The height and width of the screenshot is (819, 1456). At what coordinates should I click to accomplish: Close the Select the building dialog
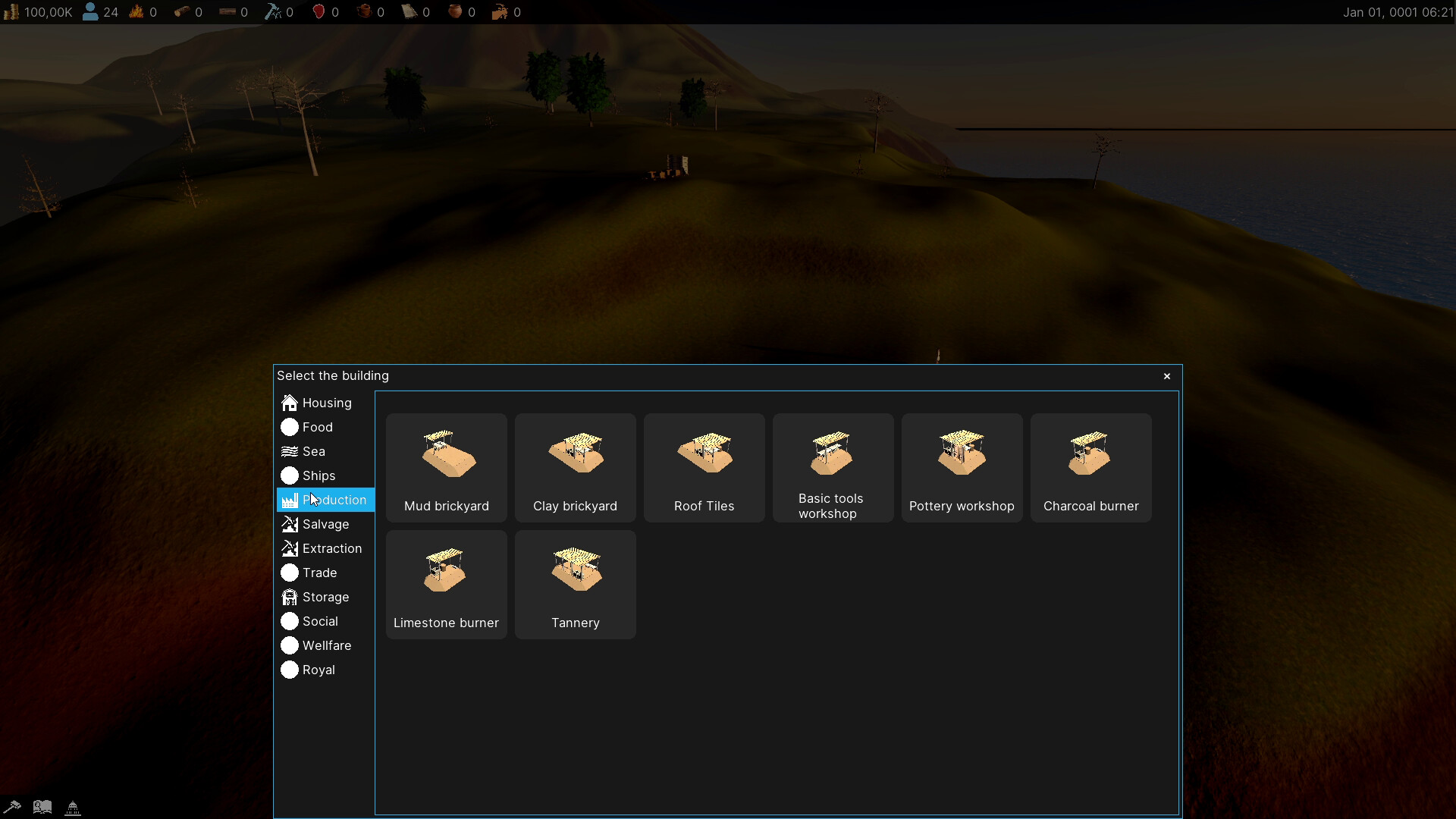pyautogui.click(x=1167, y=376)
